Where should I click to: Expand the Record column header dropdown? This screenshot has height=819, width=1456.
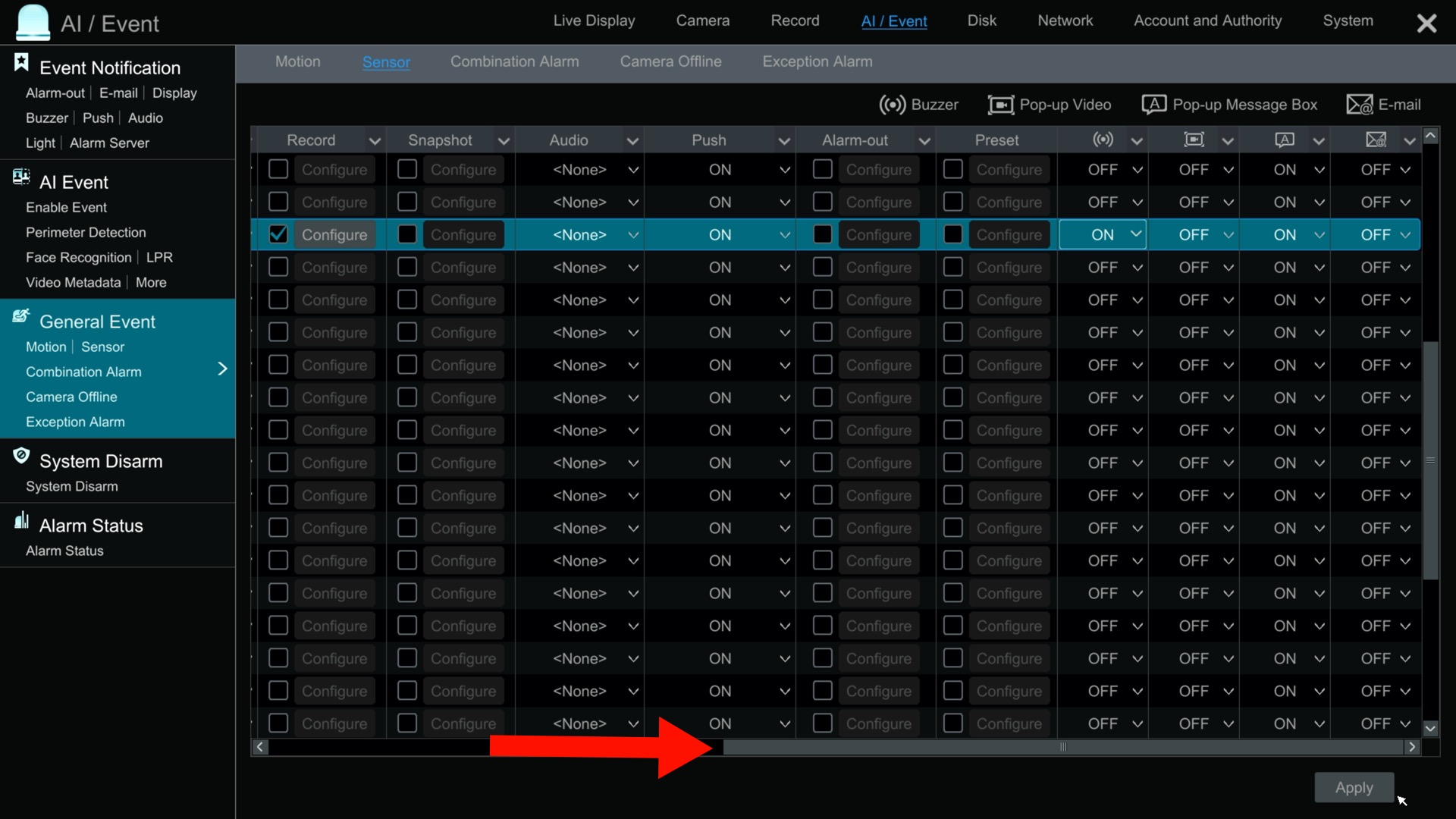click(x=375, y=141)
